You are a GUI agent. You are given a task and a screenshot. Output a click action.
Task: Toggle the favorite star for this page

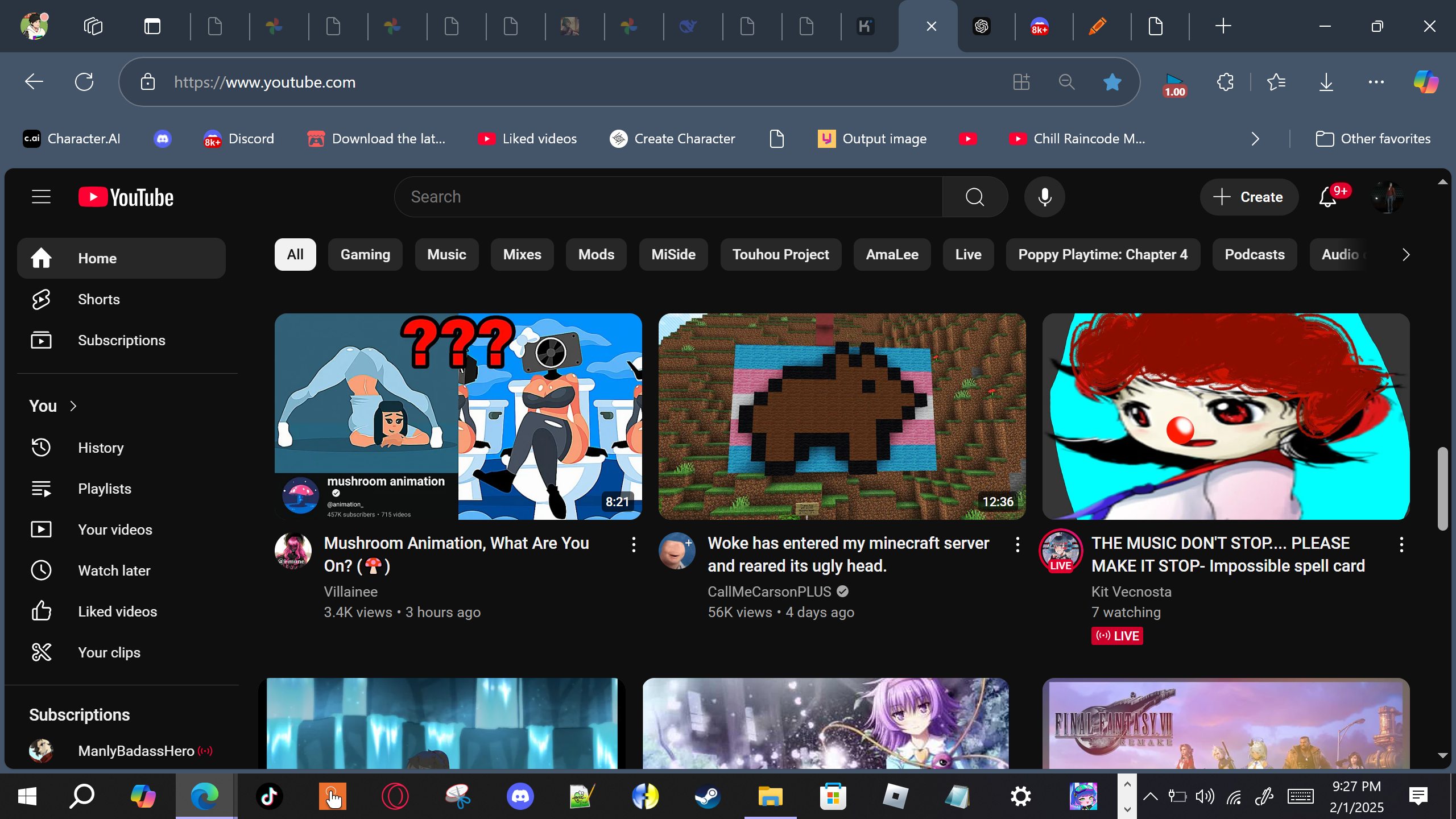(x=1112, y=82)
